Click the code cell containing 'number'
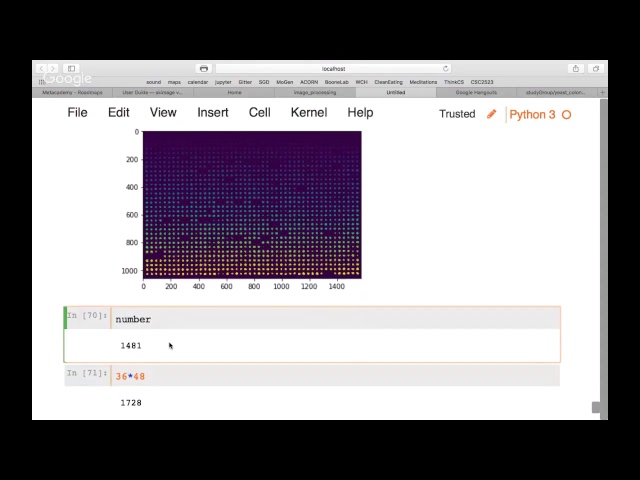This screenshot has height=480, width=640. tap(335, 318)
